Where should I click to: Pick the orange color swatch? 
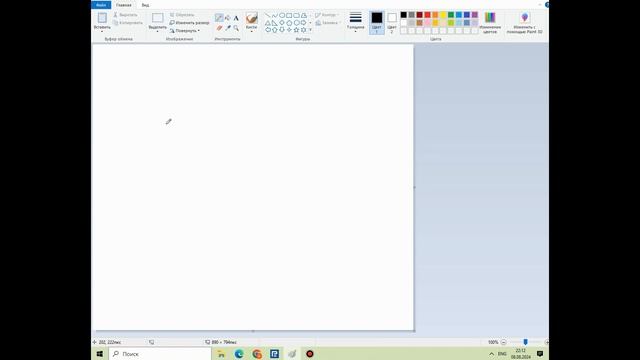point(435,15)
